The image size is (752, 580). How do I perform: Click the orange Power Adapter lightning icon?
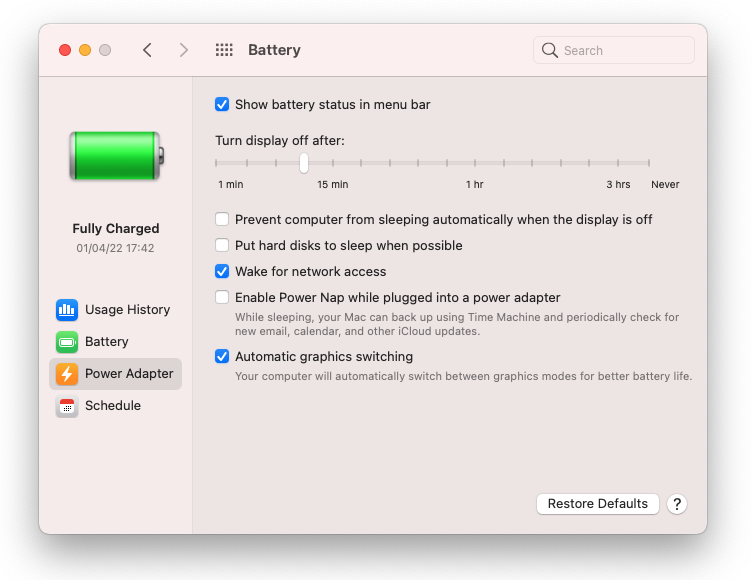click(x=67, y=374)
